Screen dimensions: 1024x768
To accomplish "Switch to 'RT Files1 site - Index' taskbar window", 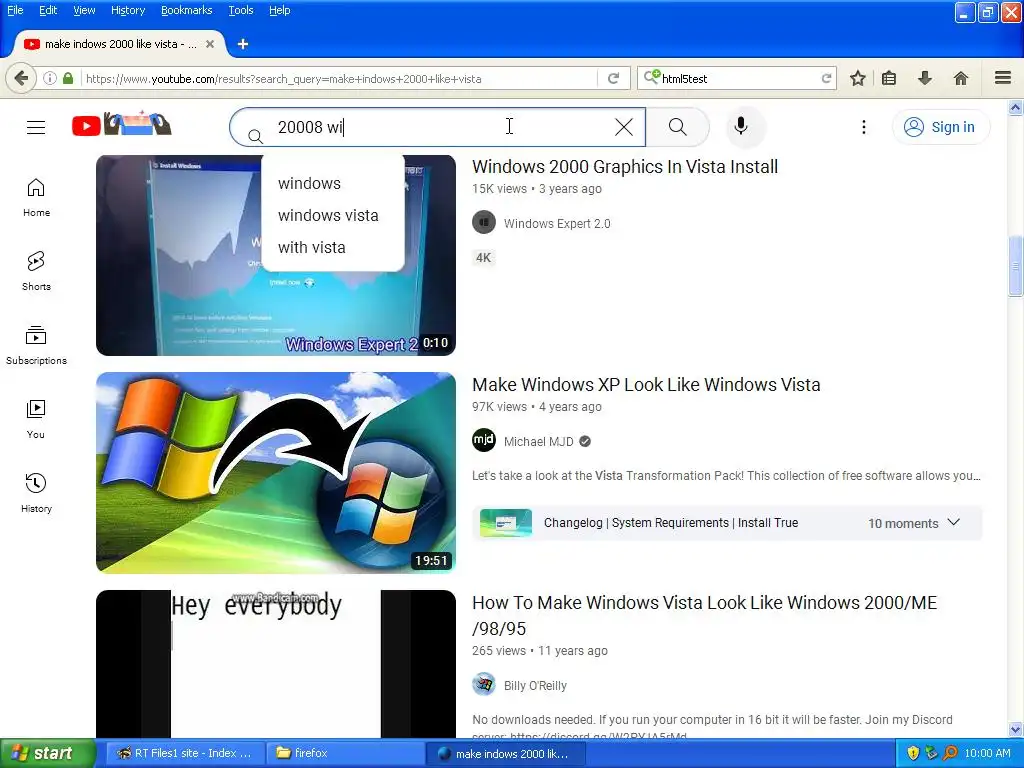I will click(x=184, y=753).
